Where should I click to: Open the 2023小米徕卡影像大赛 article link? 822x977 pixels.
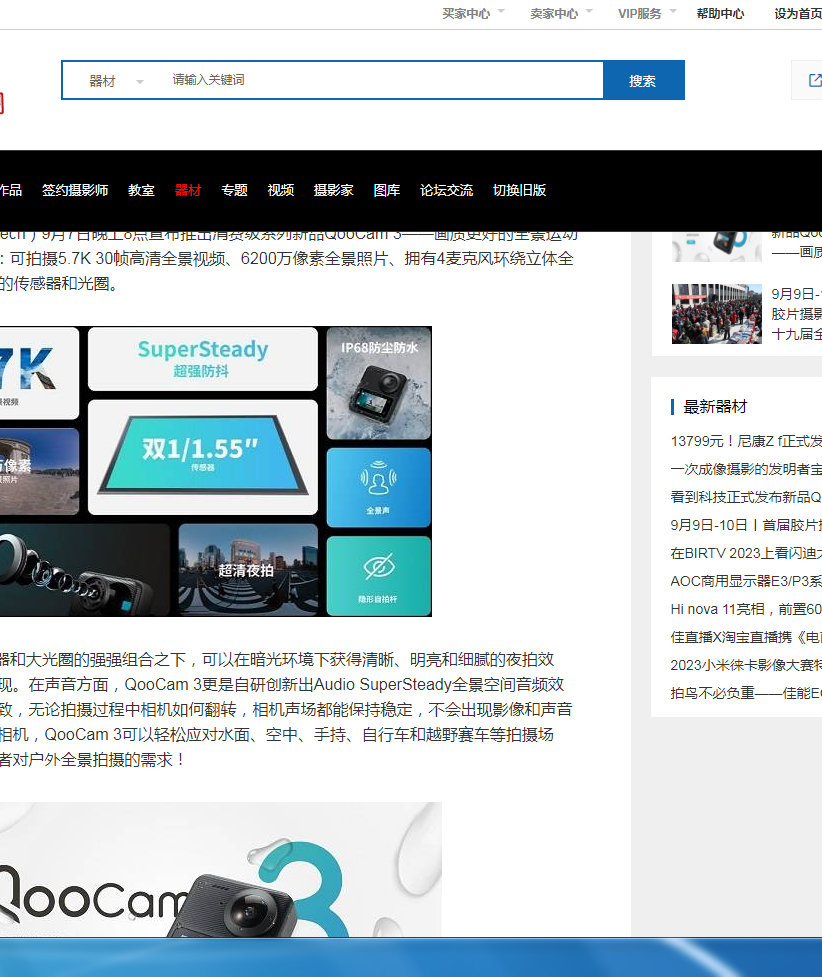click(x=746, y=665)
